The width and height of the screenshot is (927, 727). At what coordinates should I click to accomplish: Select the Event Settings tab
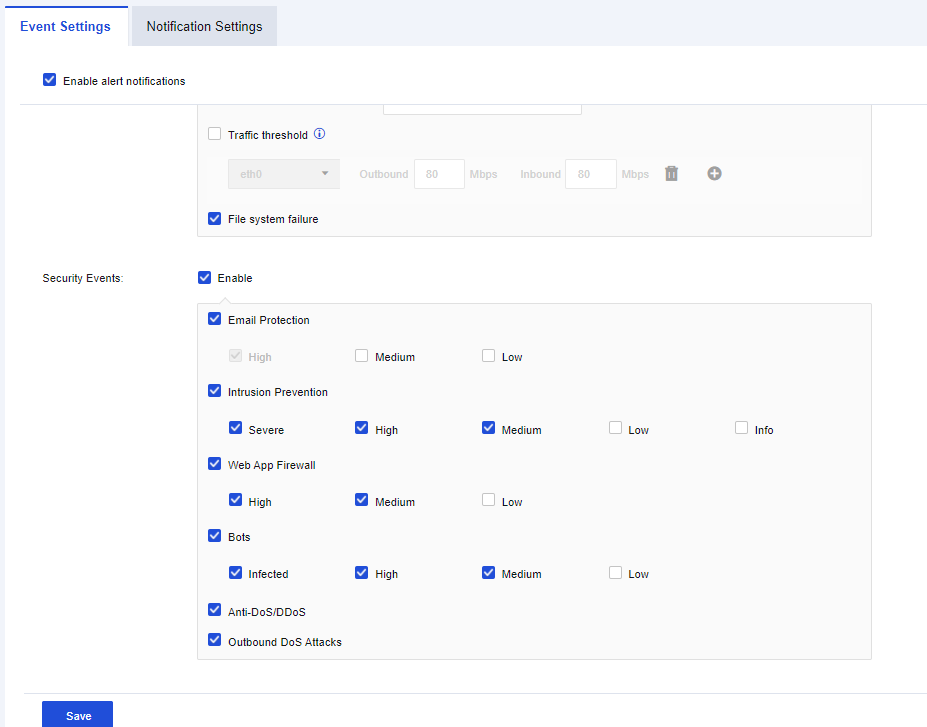coord(65,26)
